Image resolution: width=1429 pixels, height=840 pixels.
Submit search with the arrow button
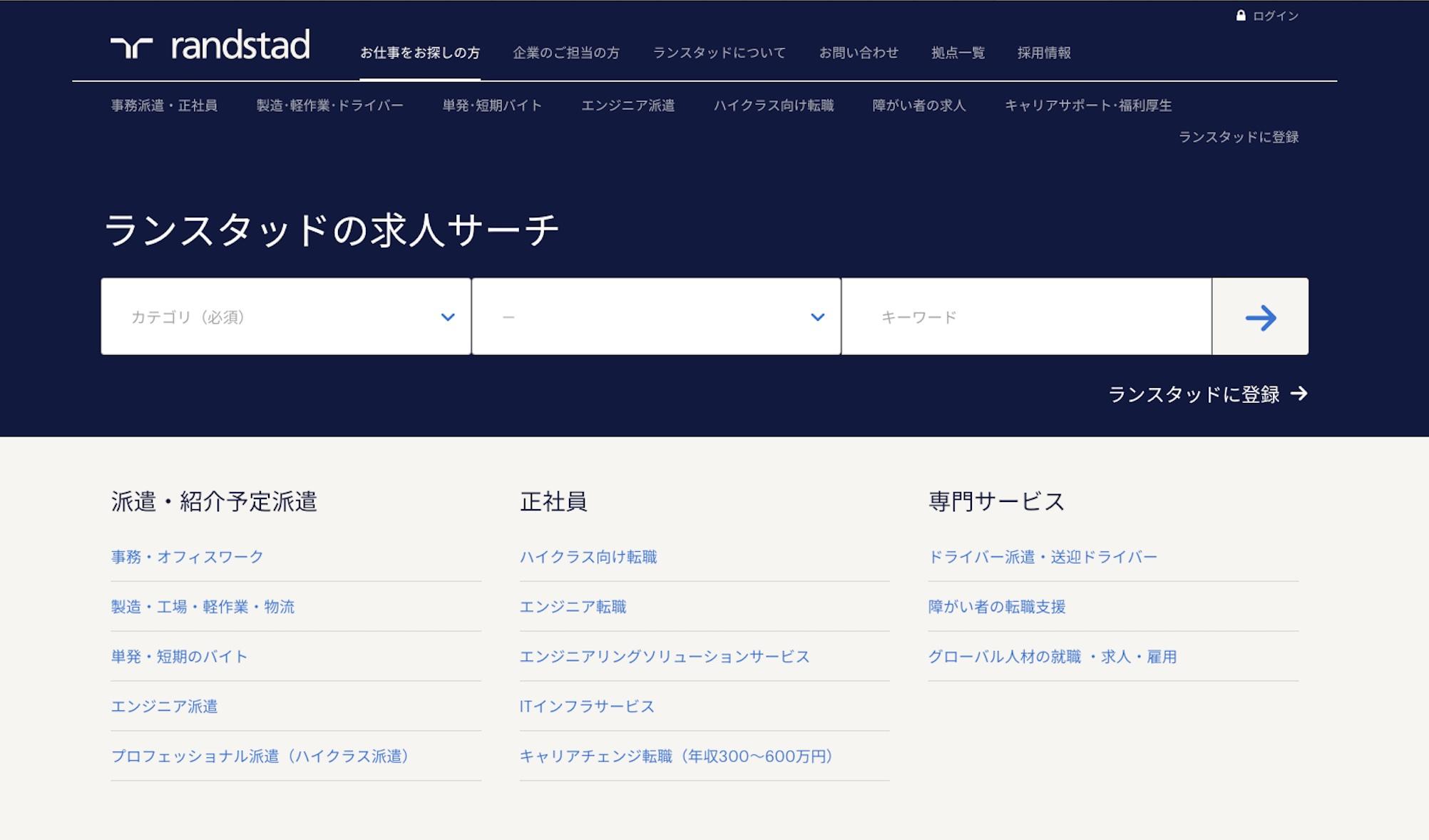(x=1260, y=317)
